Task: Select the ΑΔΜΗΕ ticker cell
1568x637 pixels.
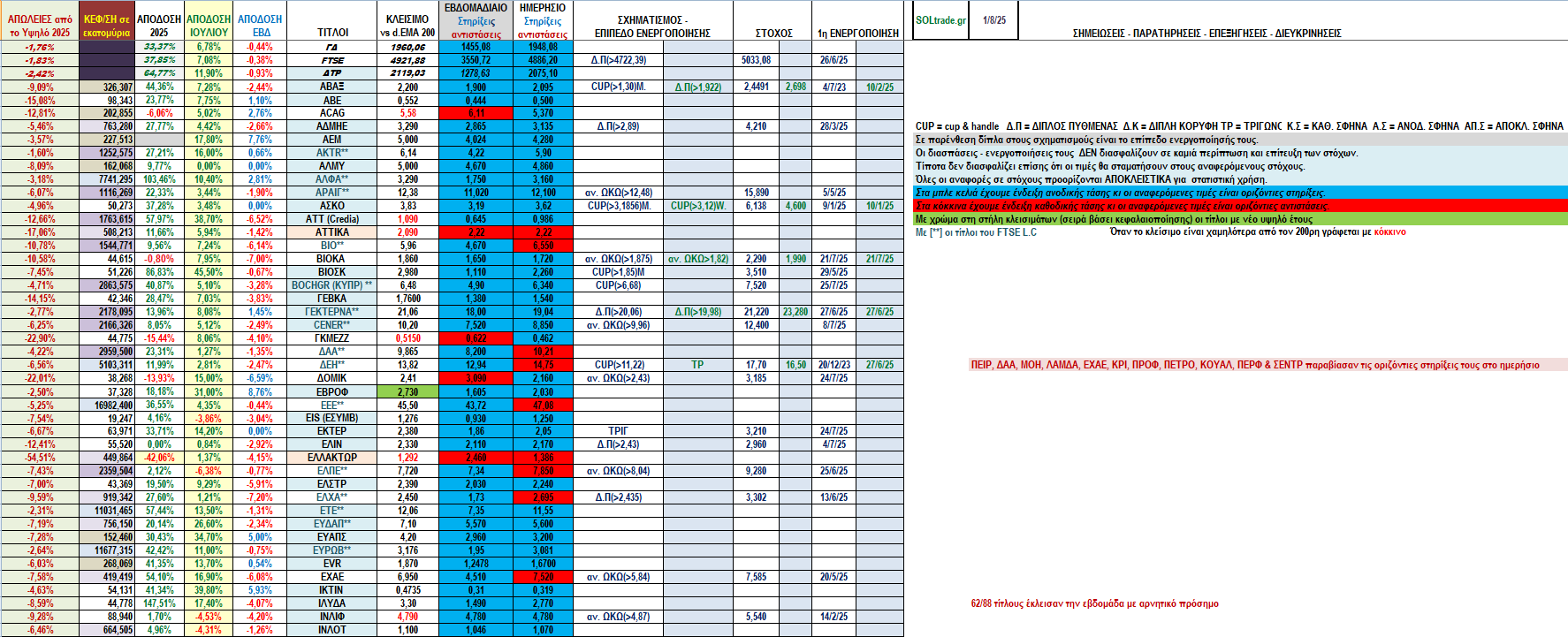Action: click(x=332, y=126)
